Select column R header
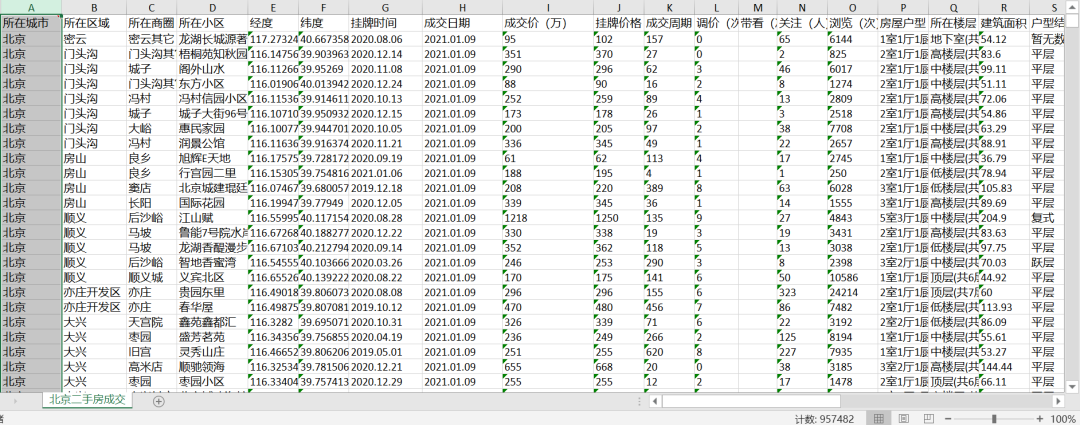Screen dimensions: 1080x425 click(x=1004, y=8)
